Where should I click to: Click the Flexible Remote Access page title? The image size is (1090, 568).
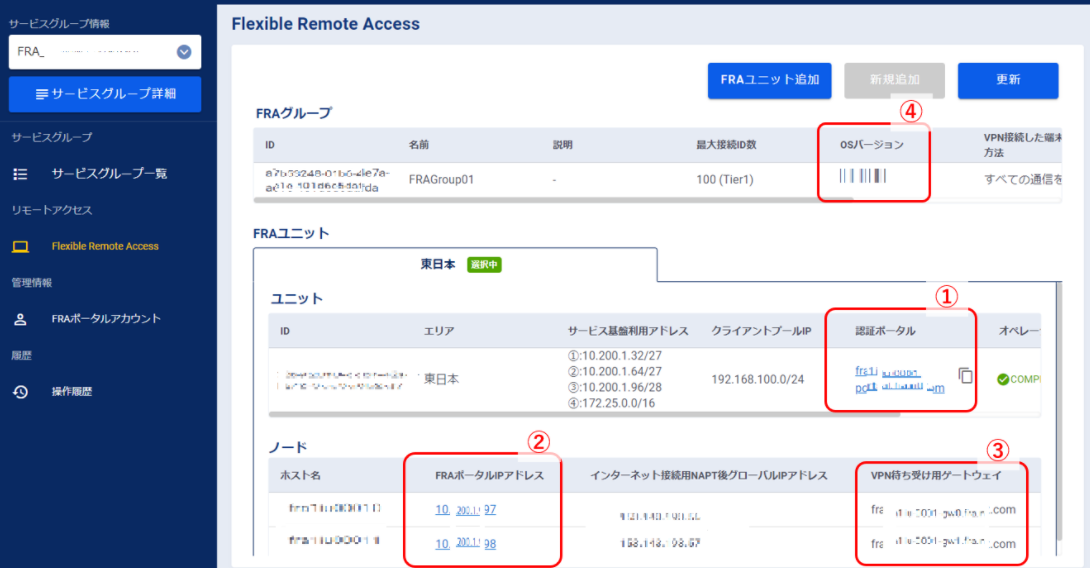[325, 24]
